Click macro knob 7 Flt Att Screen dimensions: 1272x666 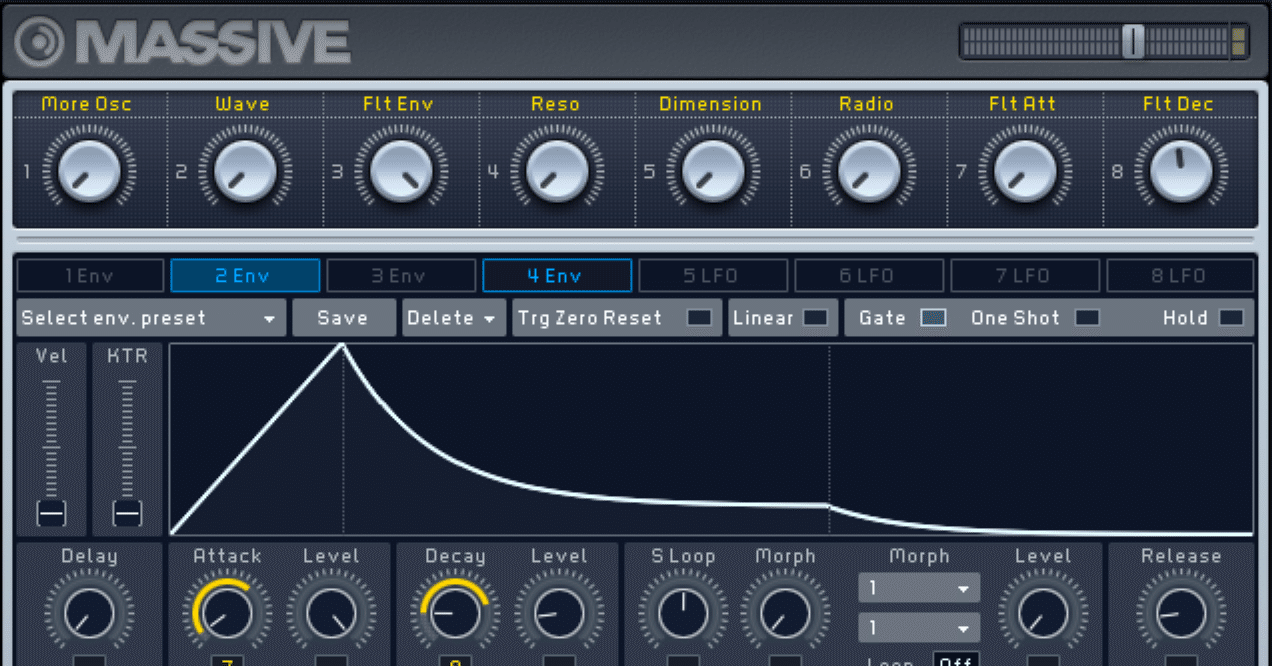[x=1026, y=171]
